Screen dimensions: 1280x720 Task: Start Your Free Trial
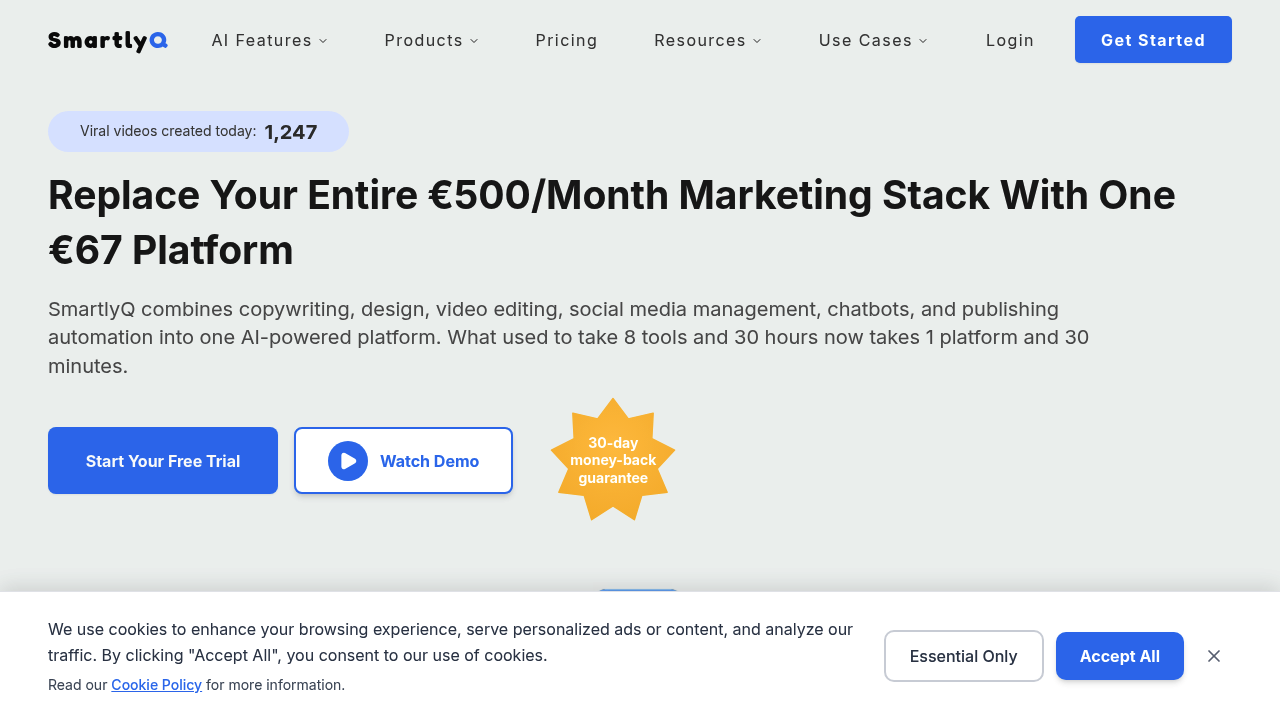point(162,460)
